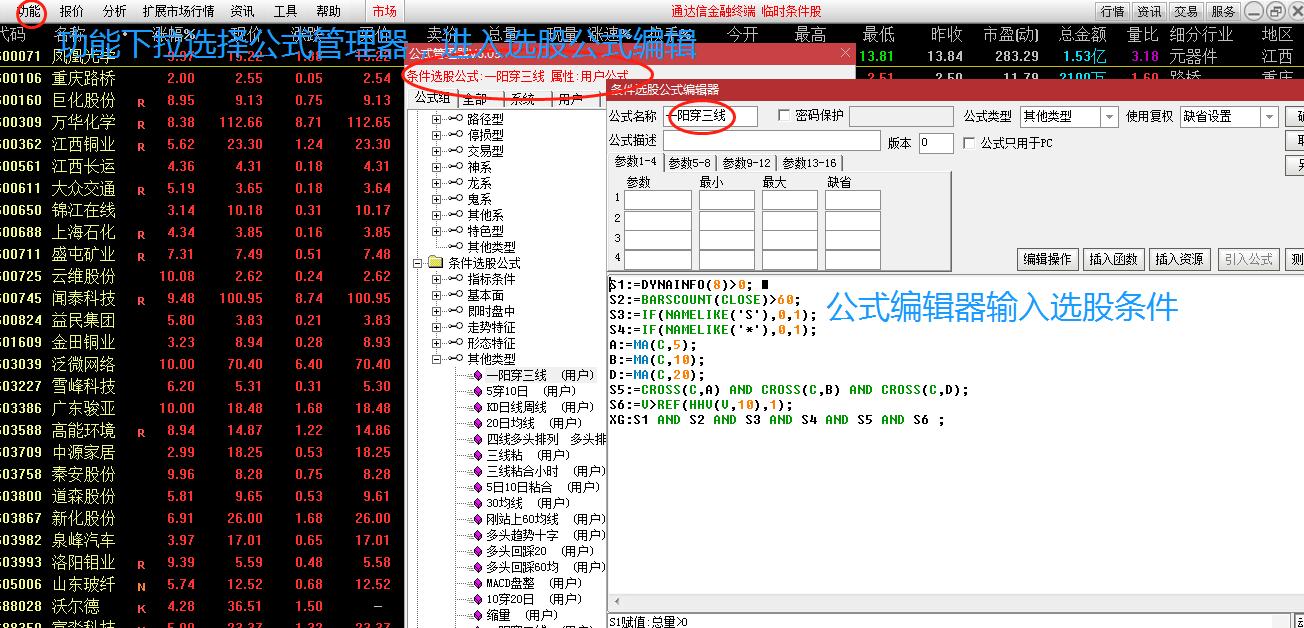The height and width of the screenshot is (628, 1304).
Task: Click the 服务 toolbar icon
Action: tap(1223, 11)
